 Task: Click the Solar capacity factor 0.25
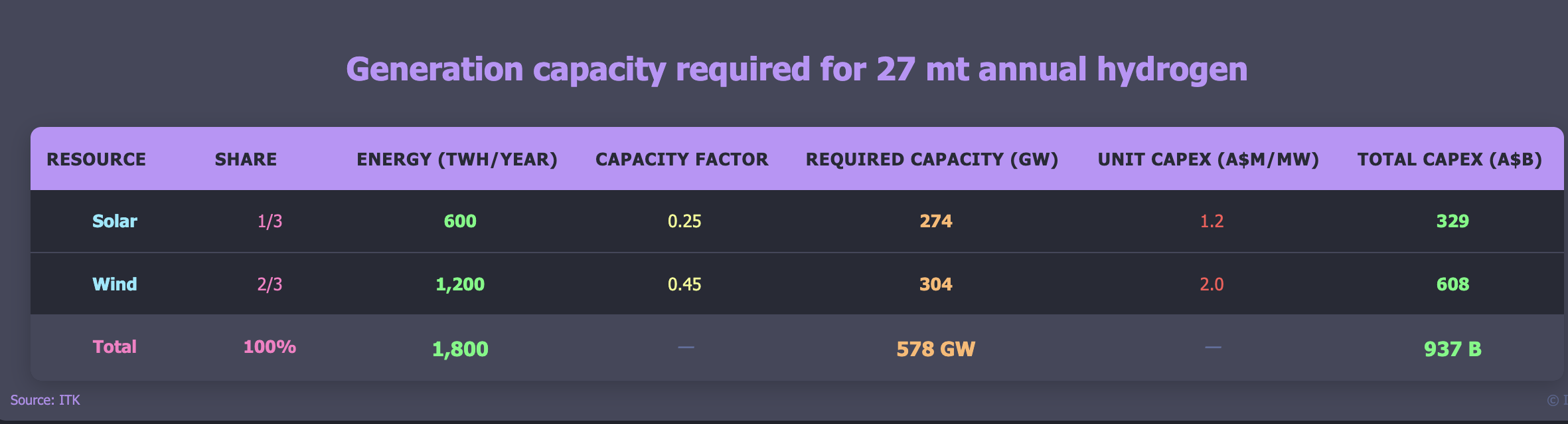coord(684,221)
